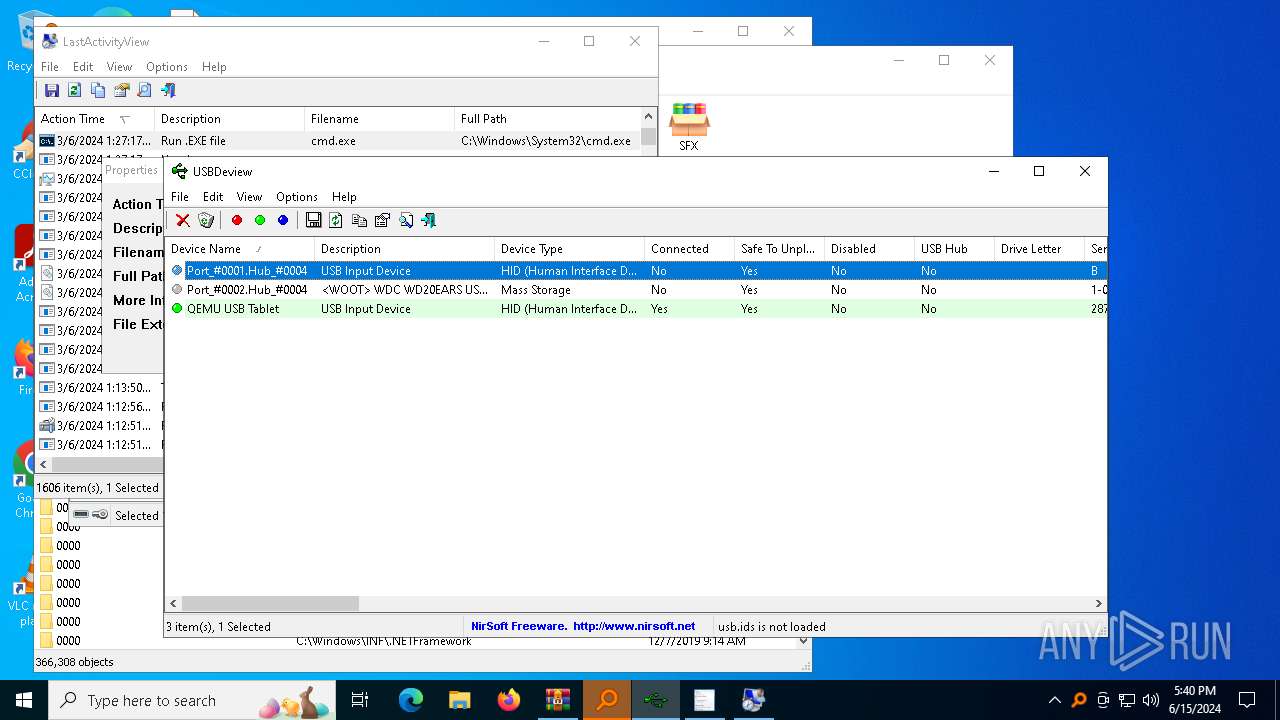Click the red X uninstall device icon in USBDeview
The image size is (1280, 720).
183,220
